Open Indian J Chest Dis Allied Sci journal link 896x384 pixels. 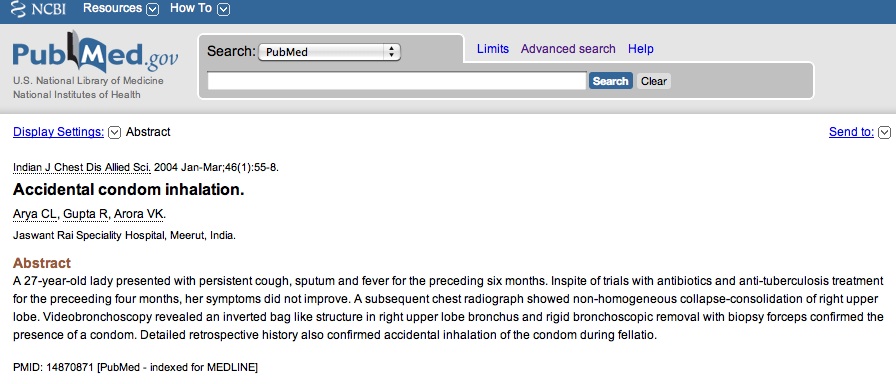tap(82, 167)
